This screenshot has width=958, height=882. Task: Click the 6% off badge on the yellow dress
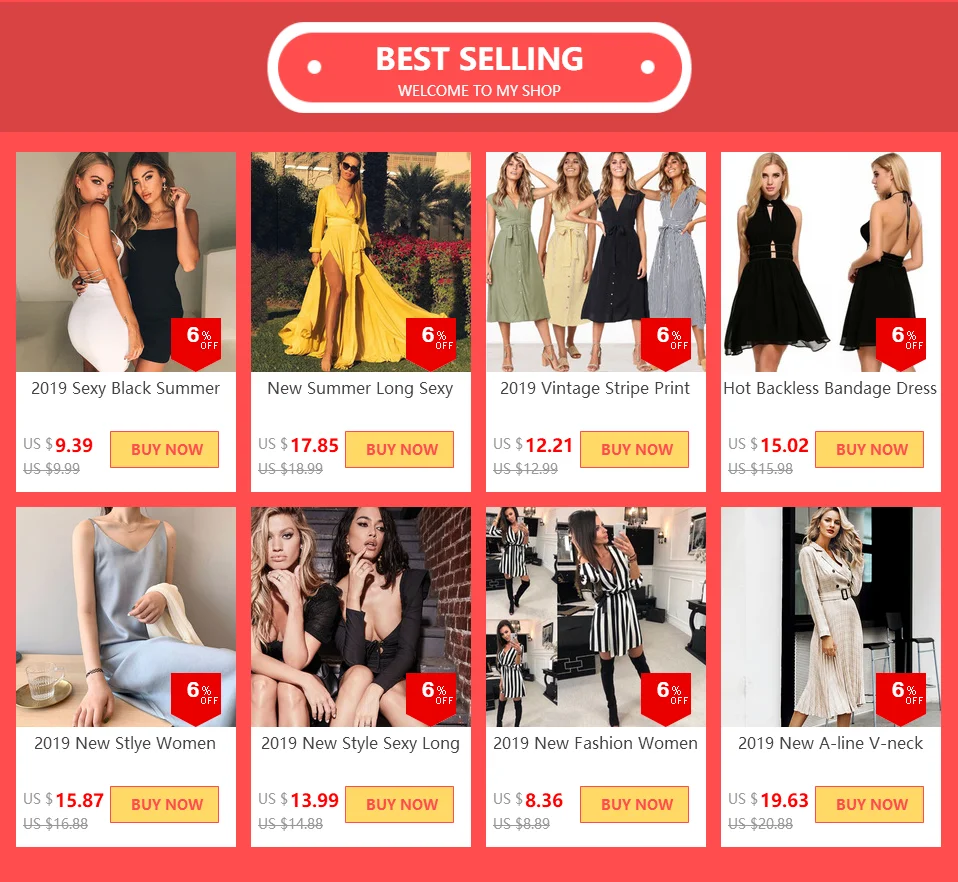431,344
